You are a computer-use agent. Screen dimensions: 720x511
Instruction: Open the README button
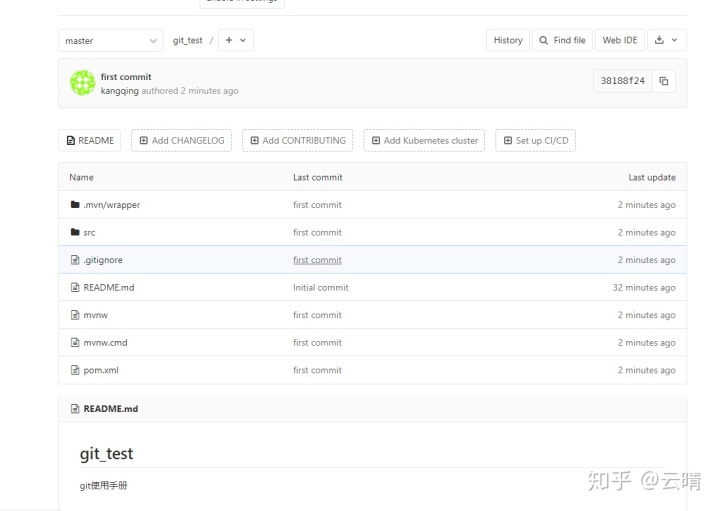coord(90,140)
